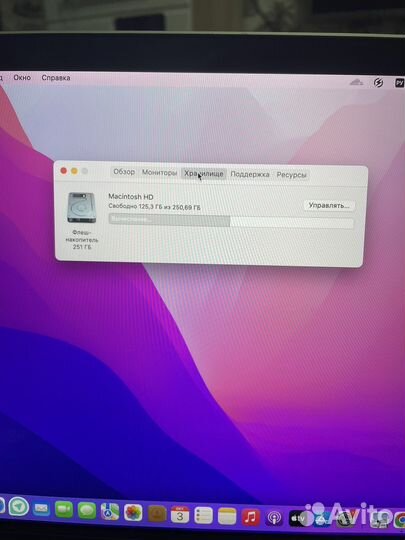Click the cloud status icon in menu bar
The image size is (405, 540).
point(357,82)
